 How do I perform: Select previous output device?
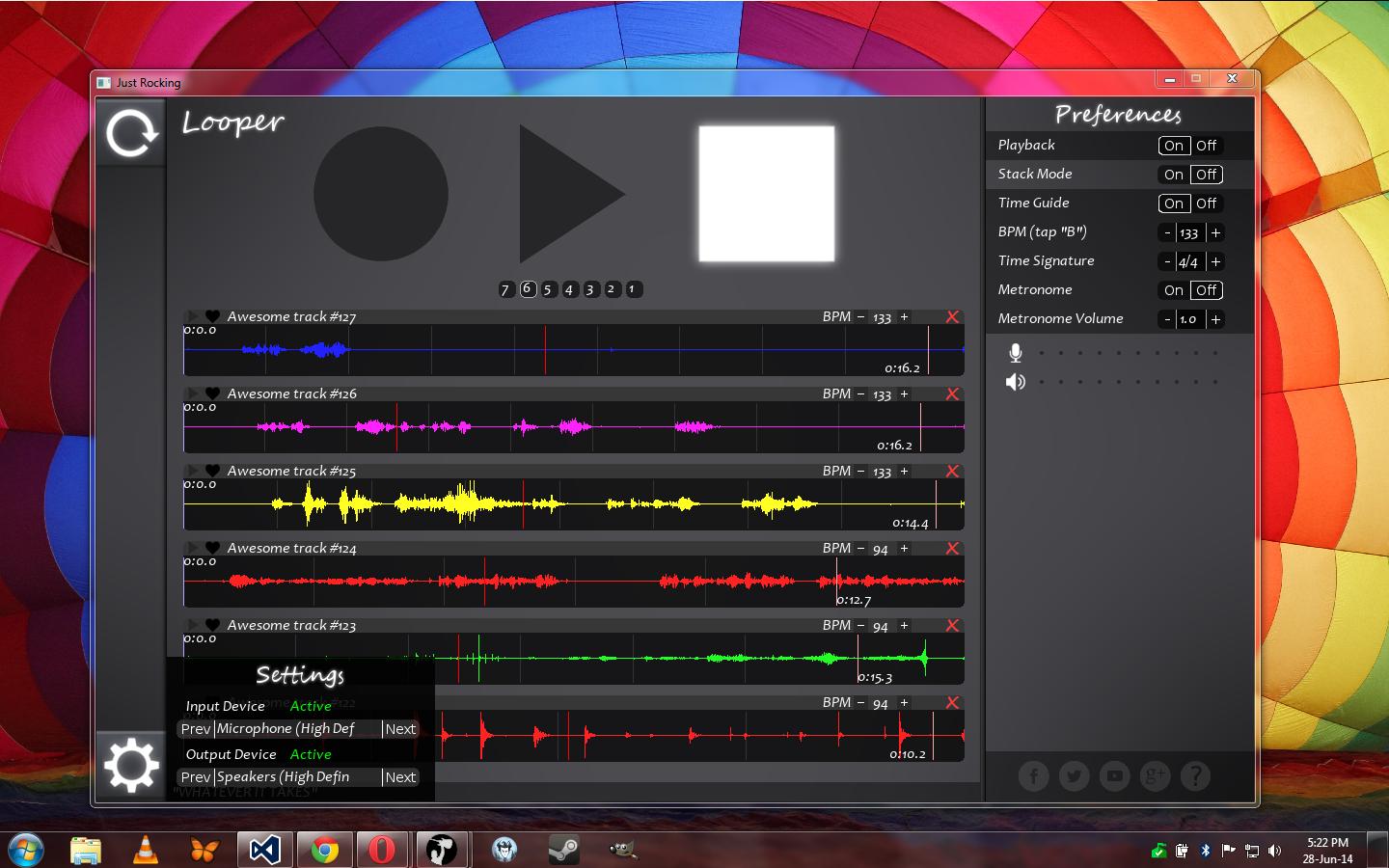click(x=196, y=777)
